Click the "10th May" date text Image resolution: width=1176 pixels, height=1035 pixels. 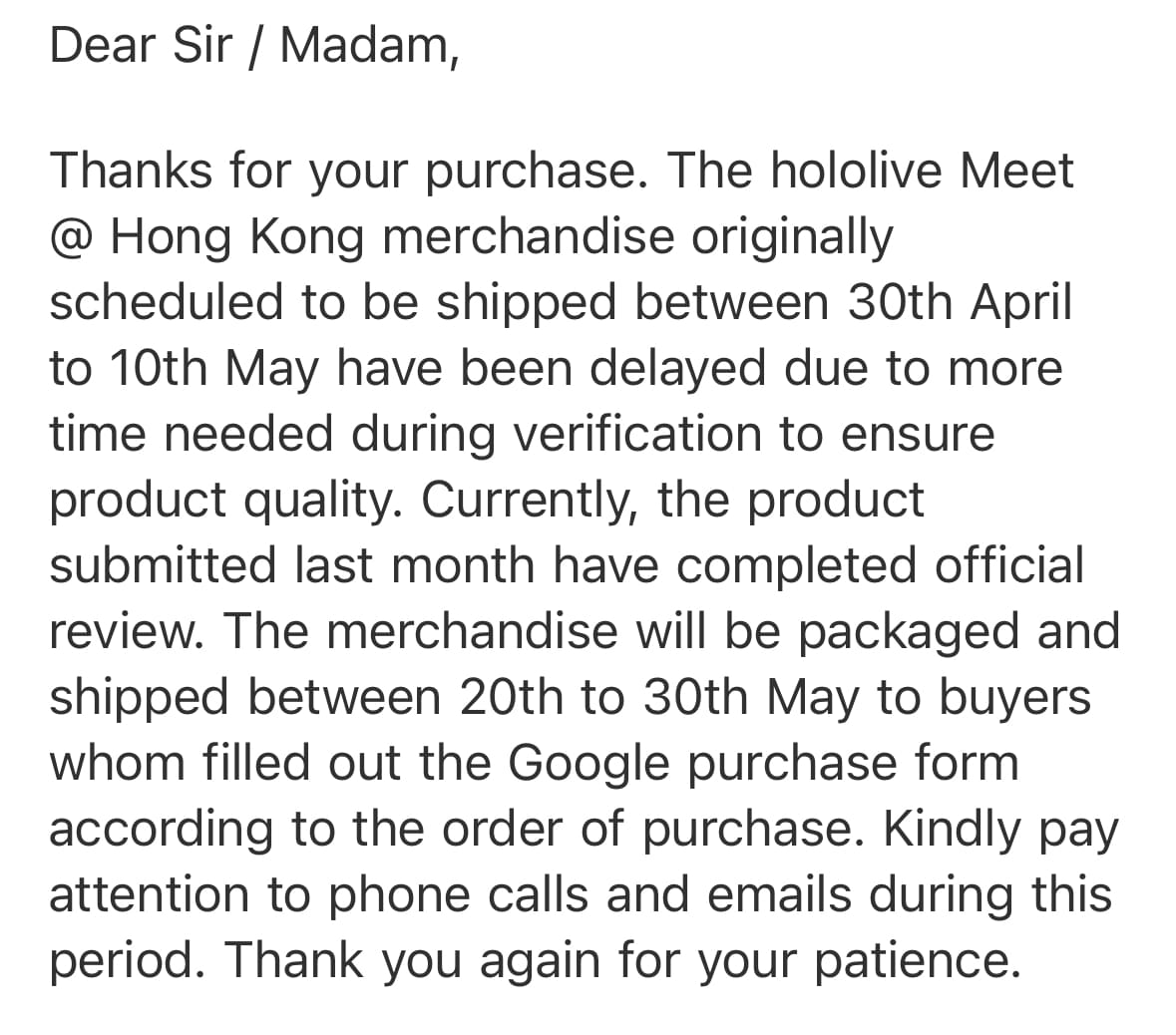214,370
